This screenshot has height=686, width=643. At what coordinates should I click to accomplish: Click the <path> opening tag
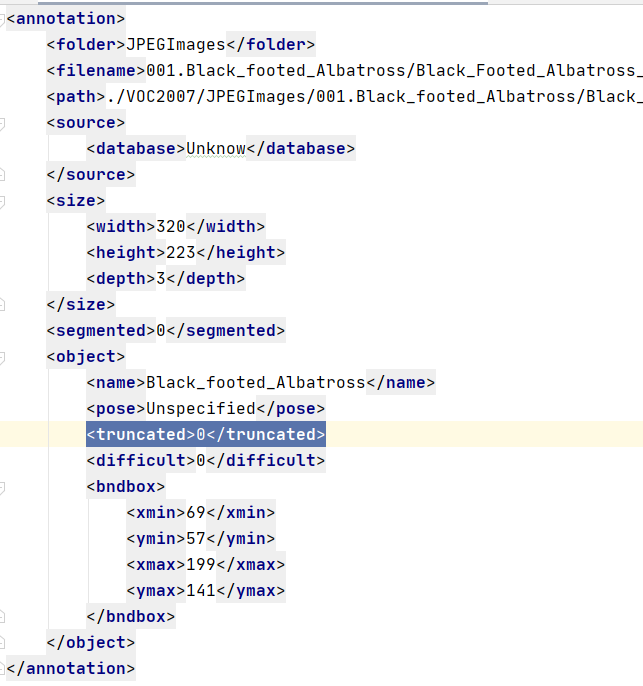77,97
